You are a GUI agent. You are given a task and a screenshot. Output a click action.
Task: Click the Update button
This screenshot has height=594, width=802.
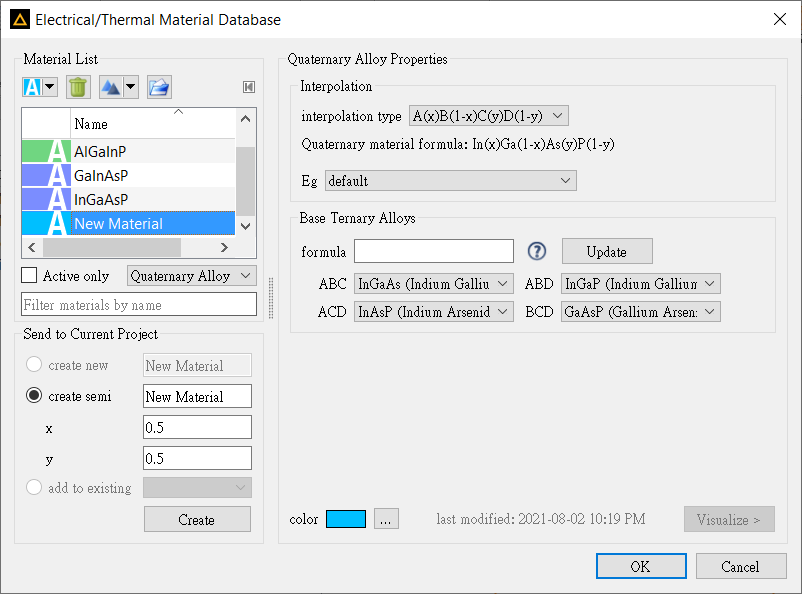click(607, 251)
